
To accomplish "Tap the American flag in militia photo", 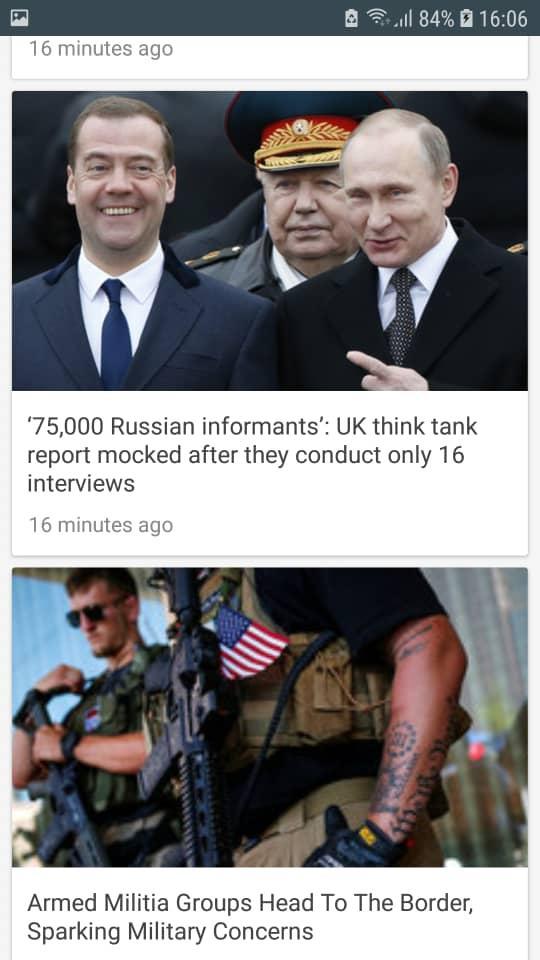I will tap(250, 641).
